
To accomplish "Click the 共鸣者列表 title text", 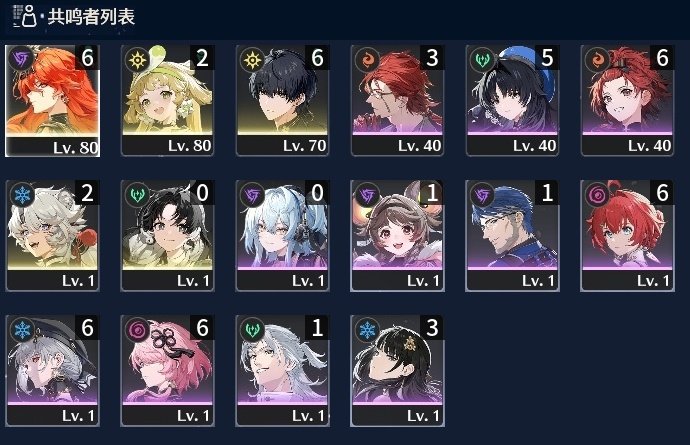I will (91, 17).
